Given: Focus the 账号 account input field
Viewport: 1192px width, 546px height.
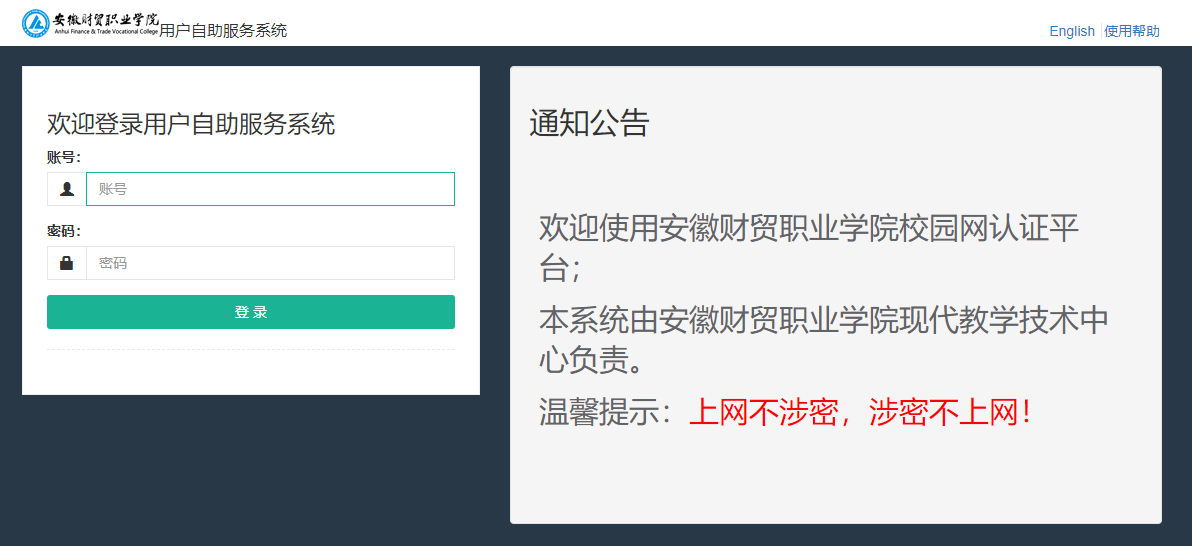Looking at the screenshot, I should point(270,189).
